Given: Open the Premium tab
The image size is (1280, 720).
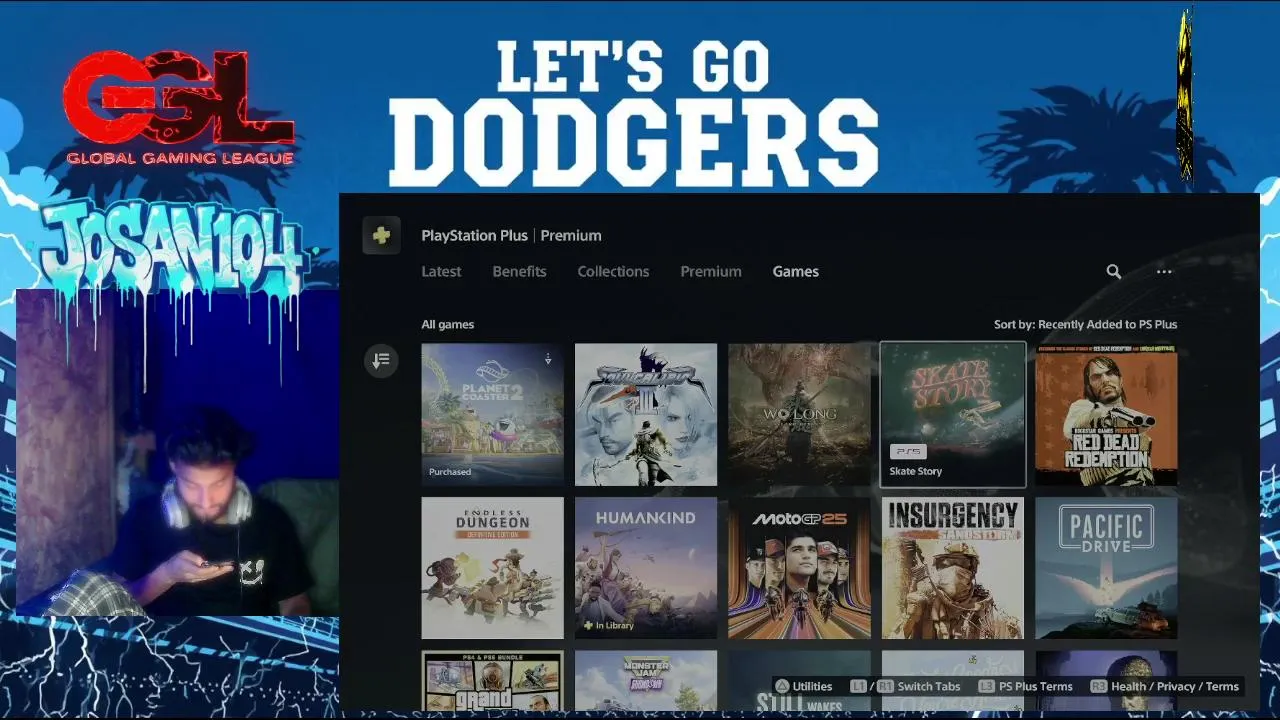Looking at the screenshot, I should pyautogui.click(x=711, y=272).
